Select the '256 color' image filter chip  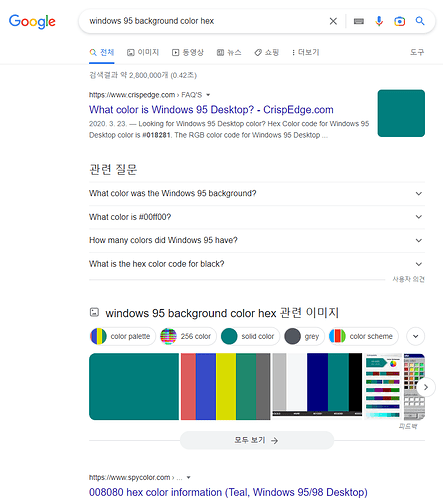[188, 336]
